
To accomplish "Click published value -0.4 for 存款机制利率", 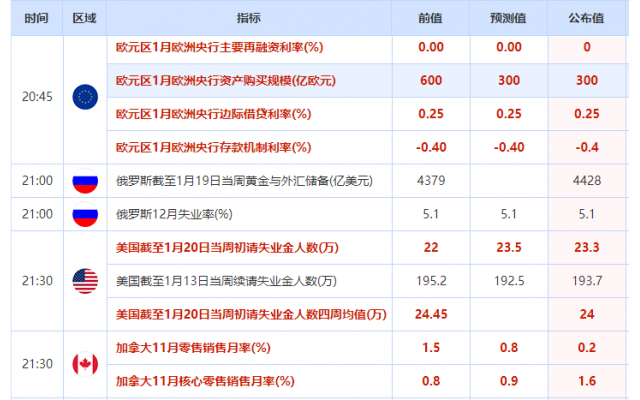I will pyautogui.click(x=587, y=147).
